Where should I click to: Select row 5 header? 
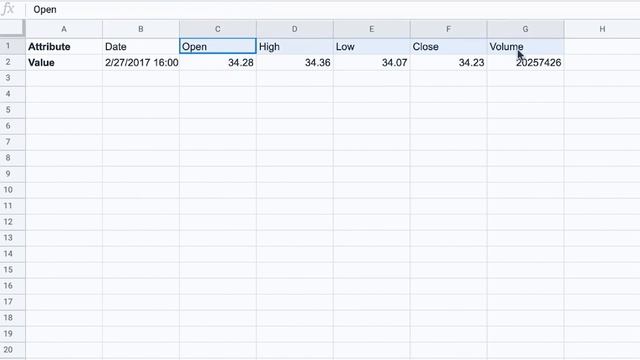tap(12, 110)
